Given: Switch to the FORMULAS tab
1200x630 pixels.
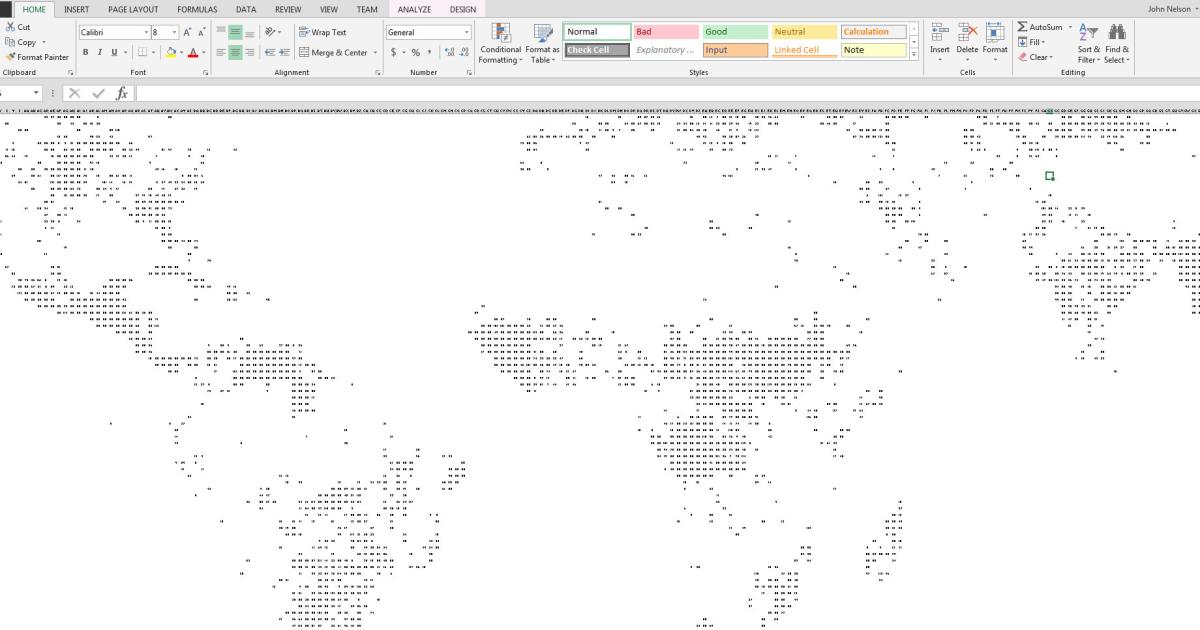Looking at the screenshot, I should (197, 8).
